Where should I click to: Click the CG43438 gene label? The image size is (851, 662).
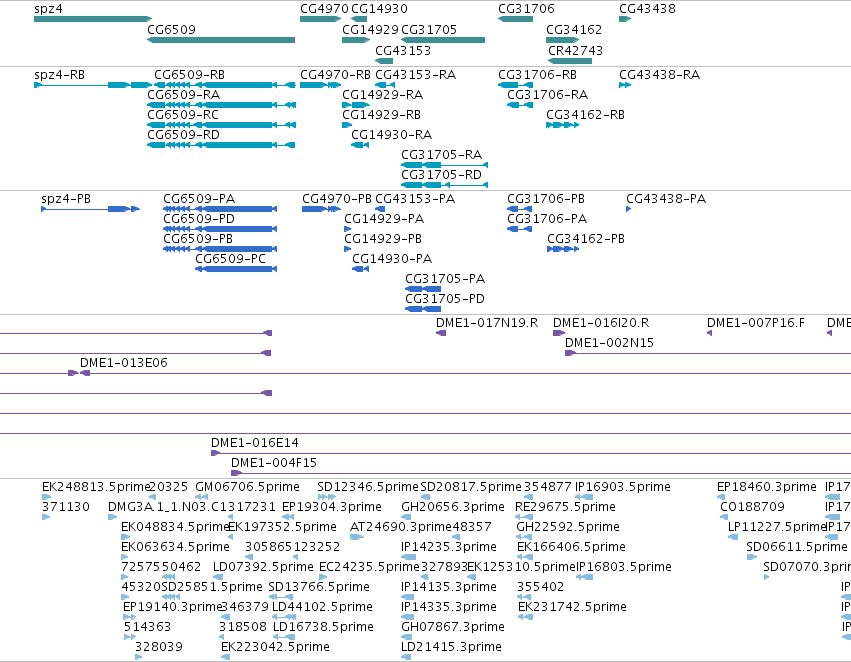click(x=647, y=9)
